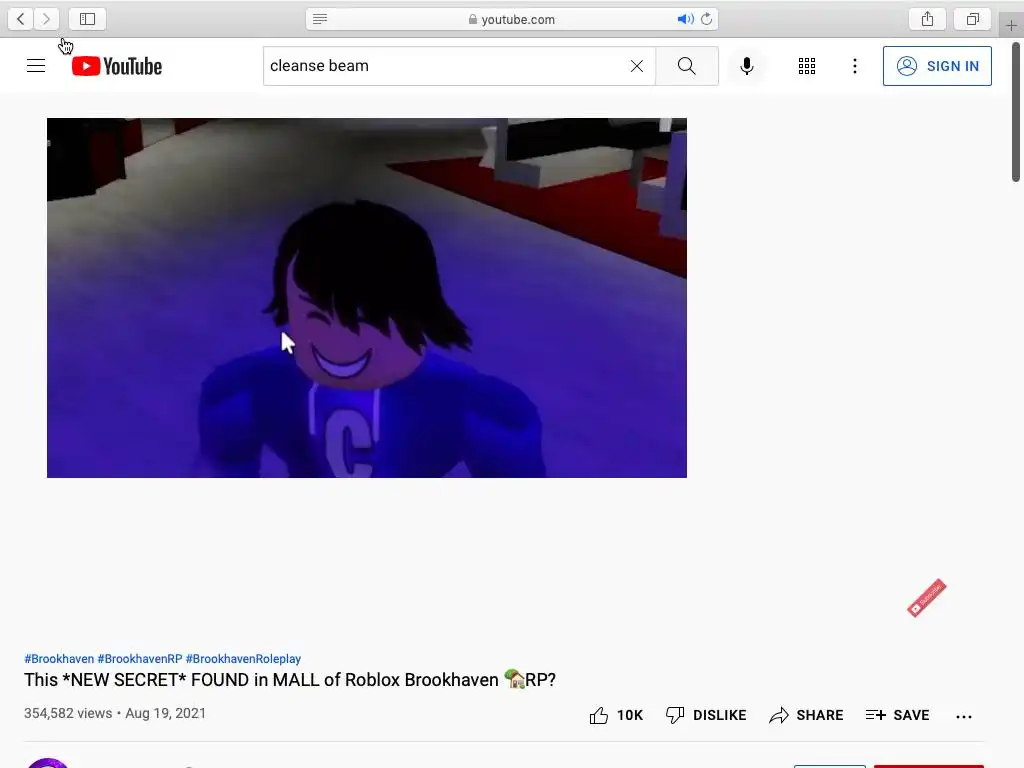Open YouTube settings three-dot menu
Viewport: 1024px width, 768px height.
click(x=855, y=66)
